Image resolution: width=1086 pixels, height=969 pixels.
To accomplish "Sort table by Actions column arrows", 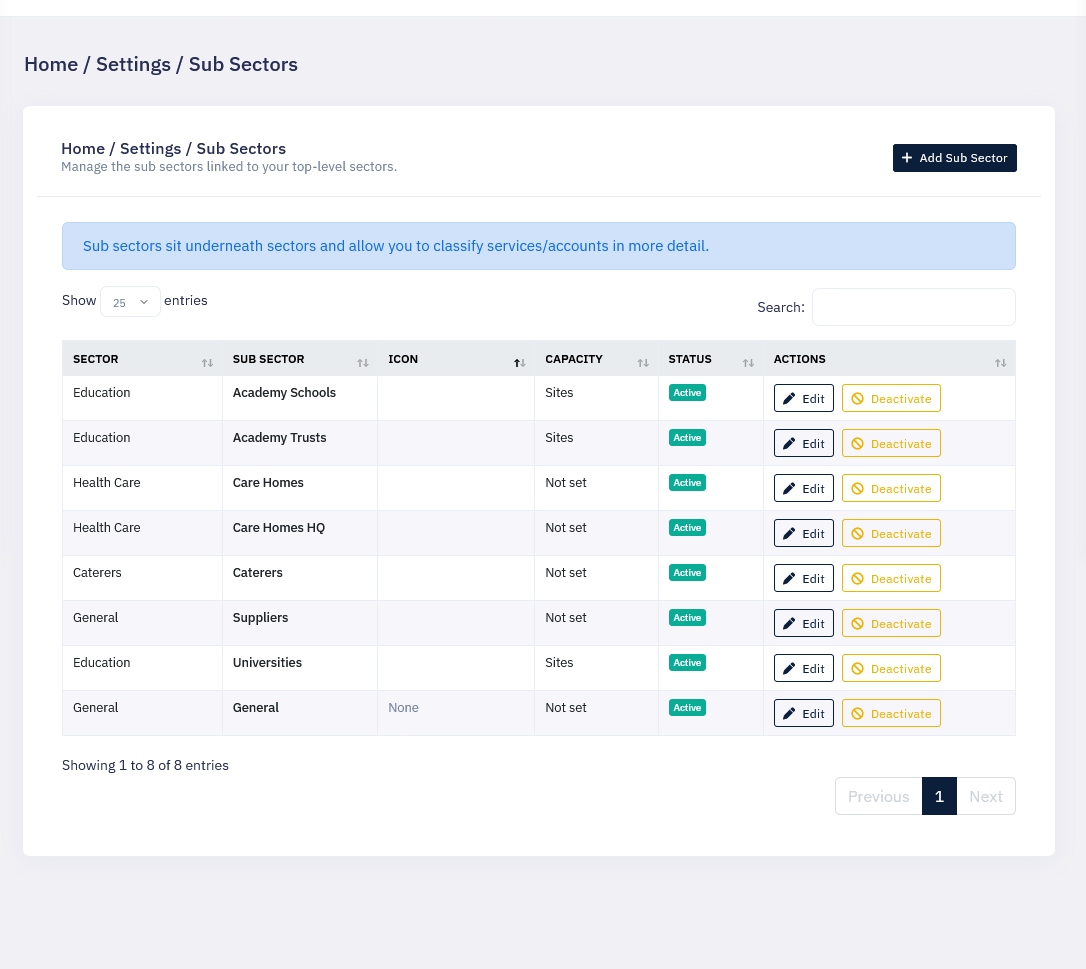I will [x=1000, y=363].
